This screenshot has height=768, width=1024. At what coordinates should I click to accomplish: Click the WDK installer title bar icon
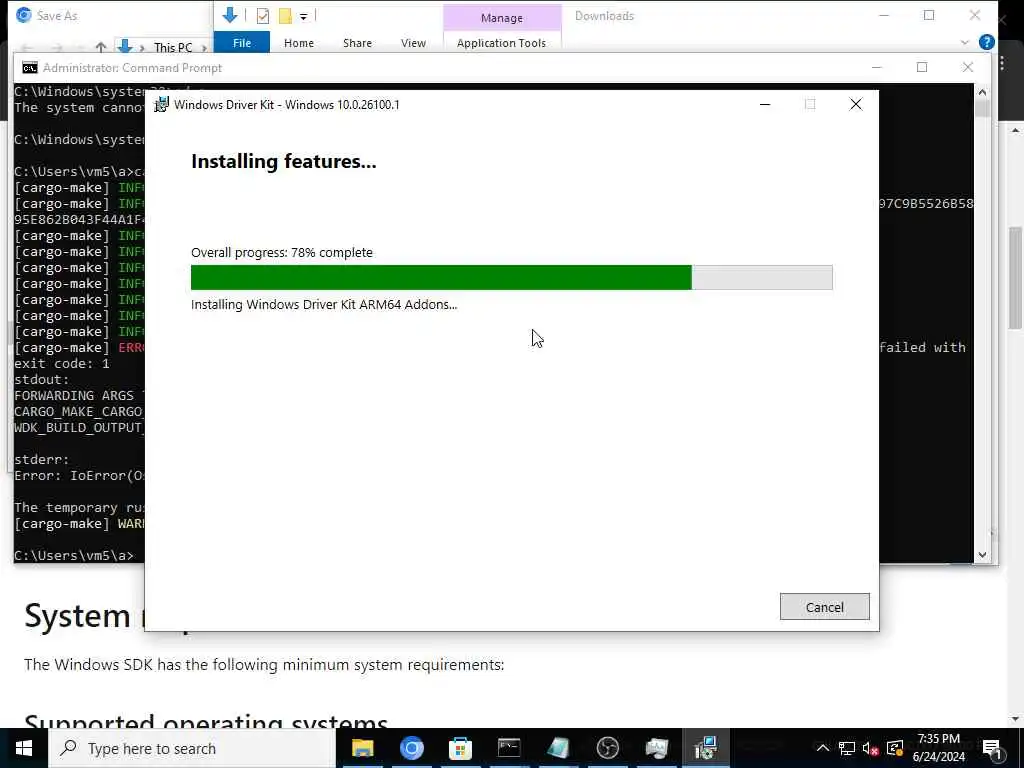pyautogui.click(x=161, y=104)
